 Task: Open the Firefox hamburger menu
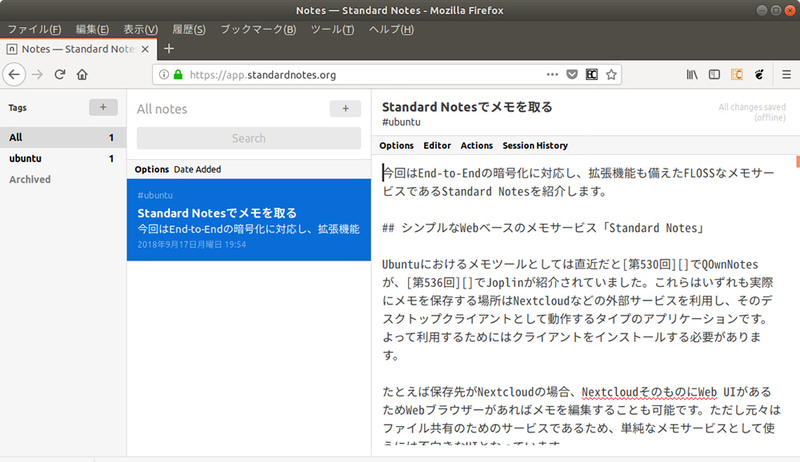(x=786, y=75)
